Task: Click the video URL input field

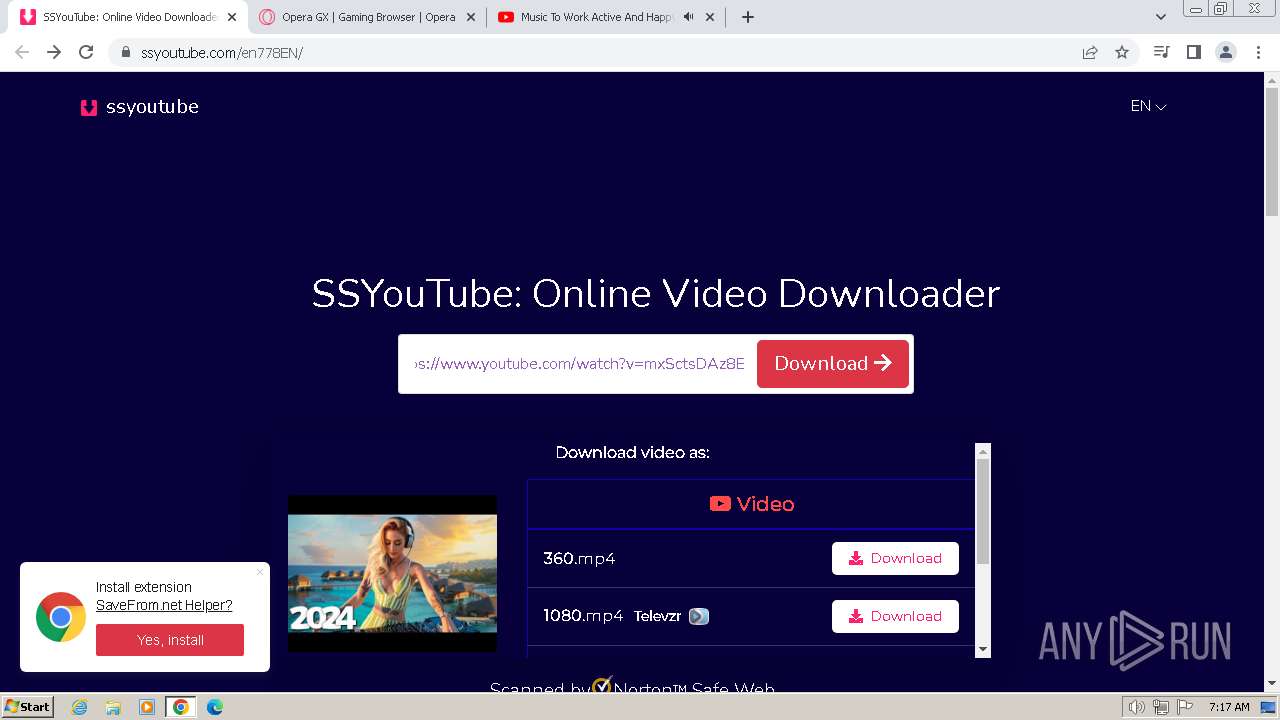Action: 579,364
